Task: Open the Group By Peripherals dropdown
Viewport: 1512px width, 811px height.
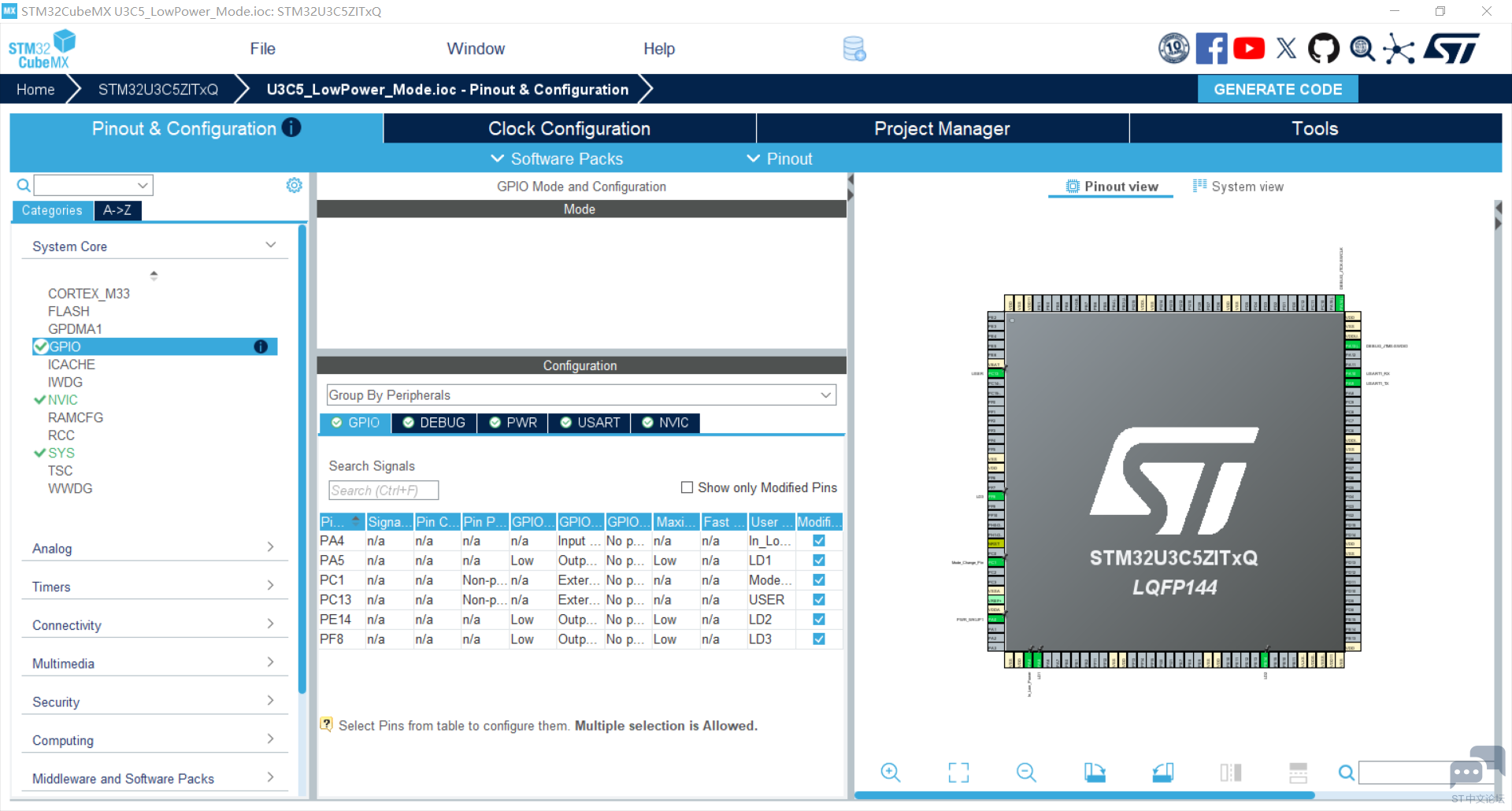Action: pyautogui.click(x=581, y=395)
